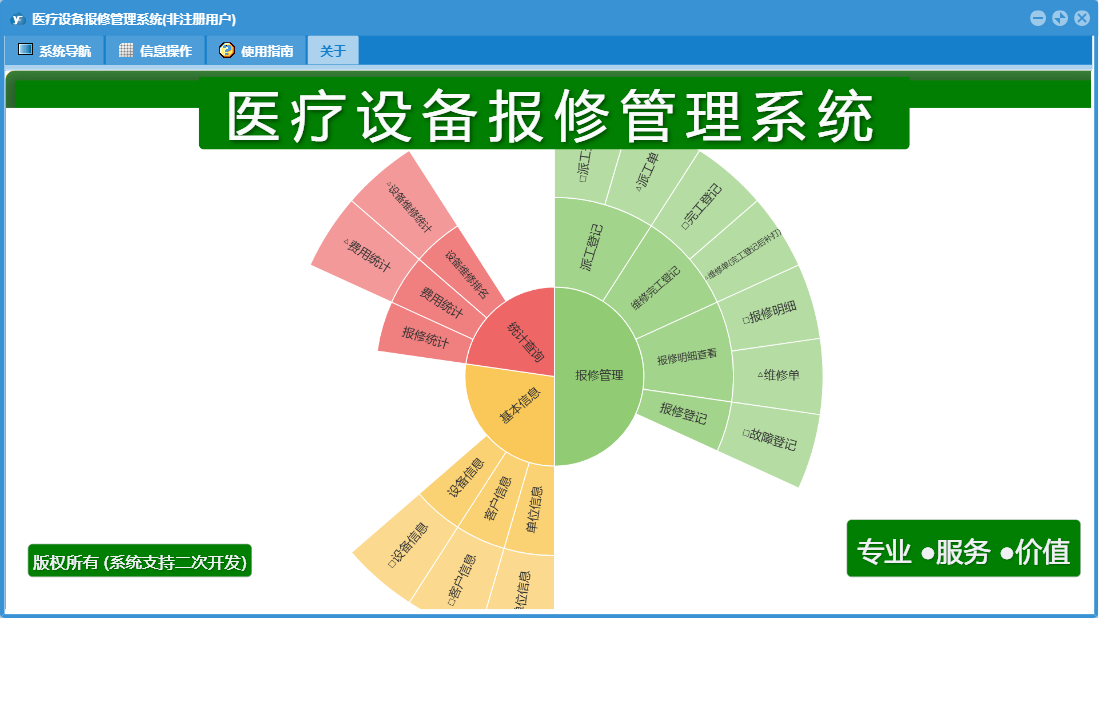Open the □设备信息 segment
Screen dimensions: 1099x723
[408, 544]
